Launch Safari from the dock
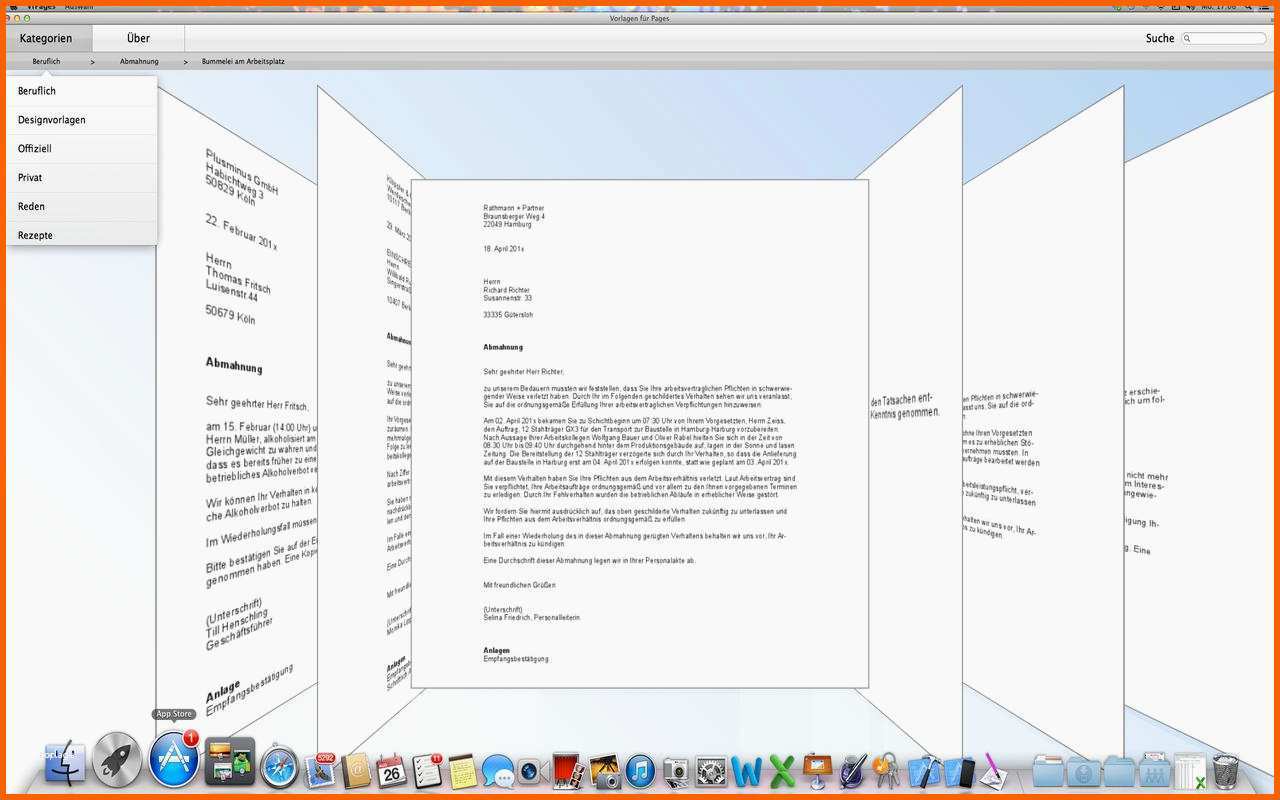The height and width of the screenshot is (800, 1280). click(279, 768)
